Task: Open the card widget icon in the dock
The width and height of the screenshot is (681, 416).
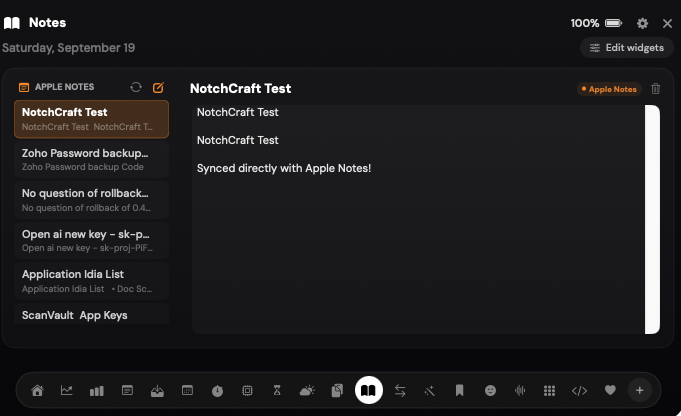Action: pyautogui.click(x=127, y=390)
